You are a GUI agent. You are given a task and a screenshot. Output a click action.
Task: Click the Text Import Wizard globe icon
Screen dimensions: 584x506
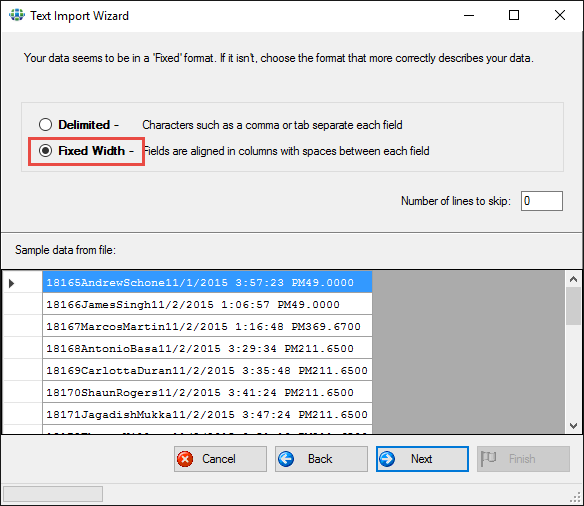tap(17, 15)
